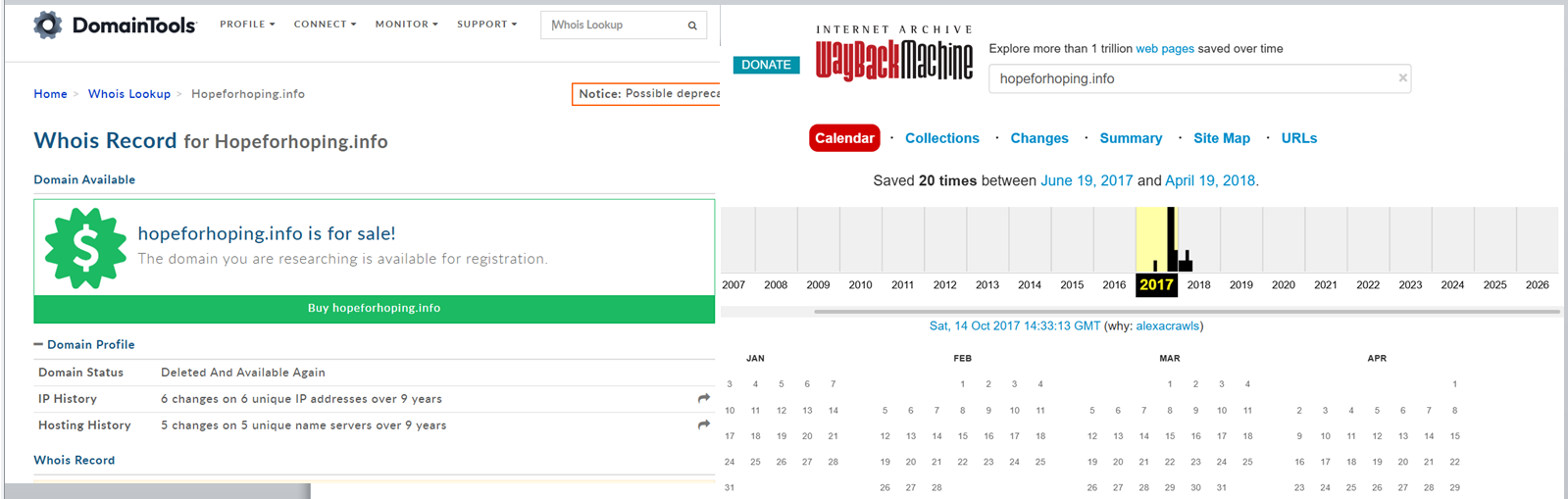Click the Hosting History share arrow icon
The image size is (1568, 499).
coord(703,424)
